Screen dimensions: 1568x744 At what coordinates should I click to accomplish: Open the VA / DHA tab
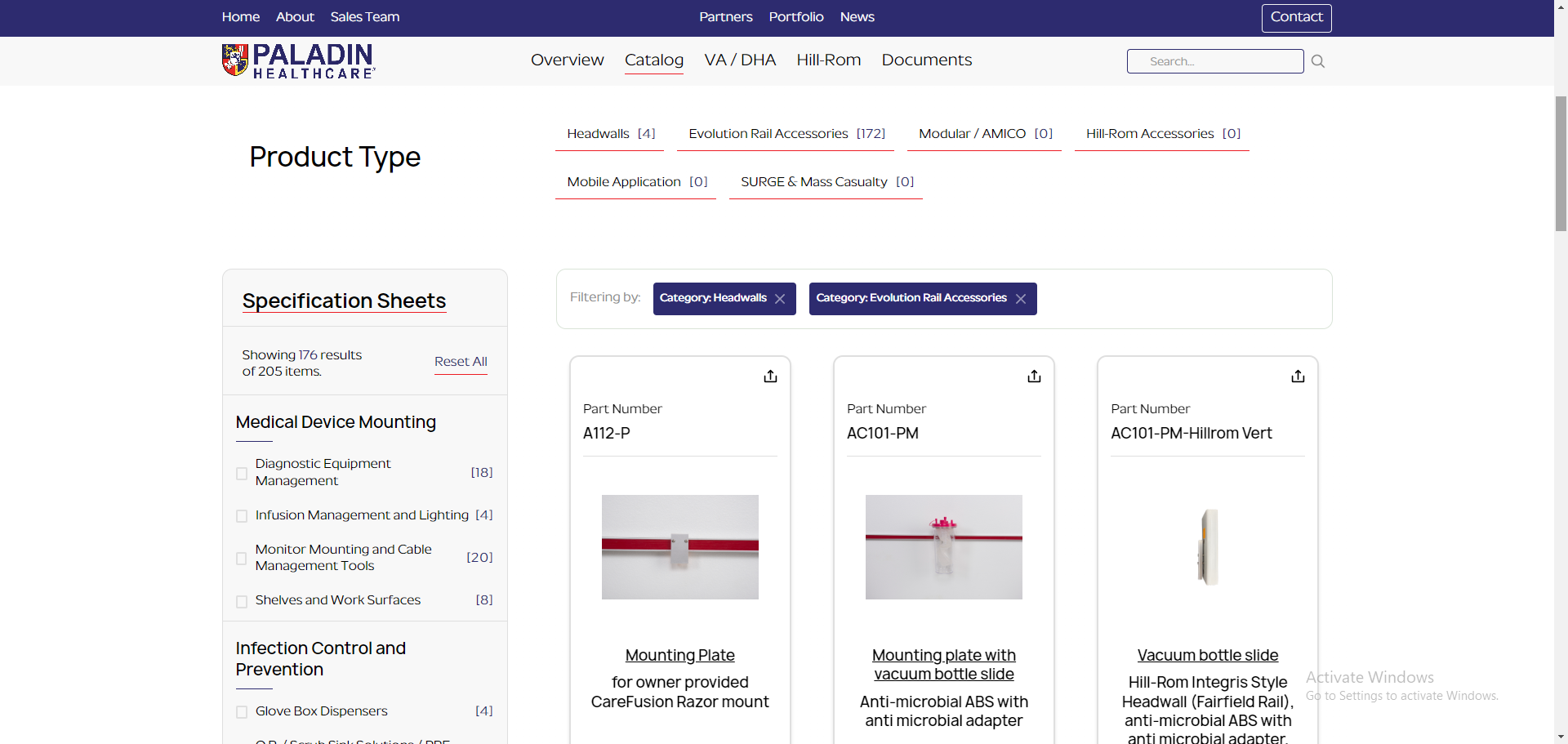pos(740,60)
